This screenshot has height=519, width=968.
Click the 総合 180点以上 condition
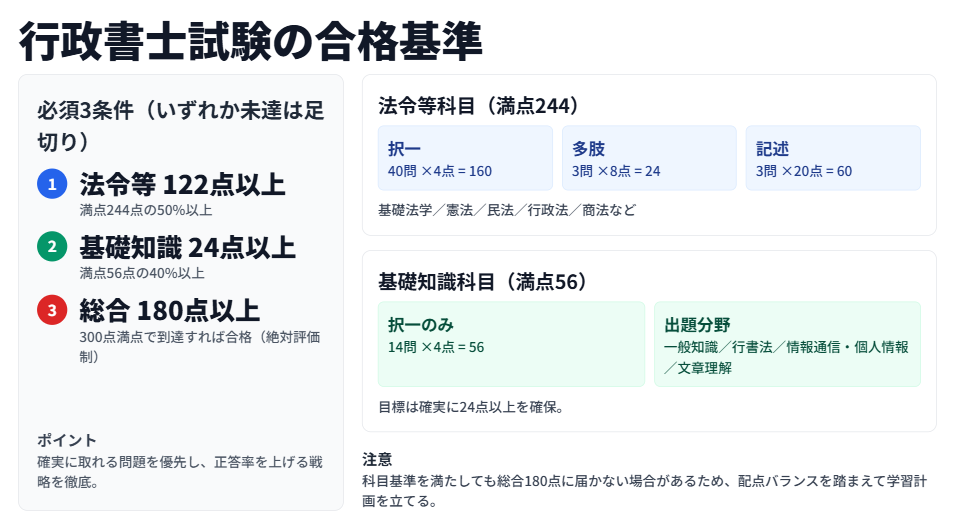(169, 310)
